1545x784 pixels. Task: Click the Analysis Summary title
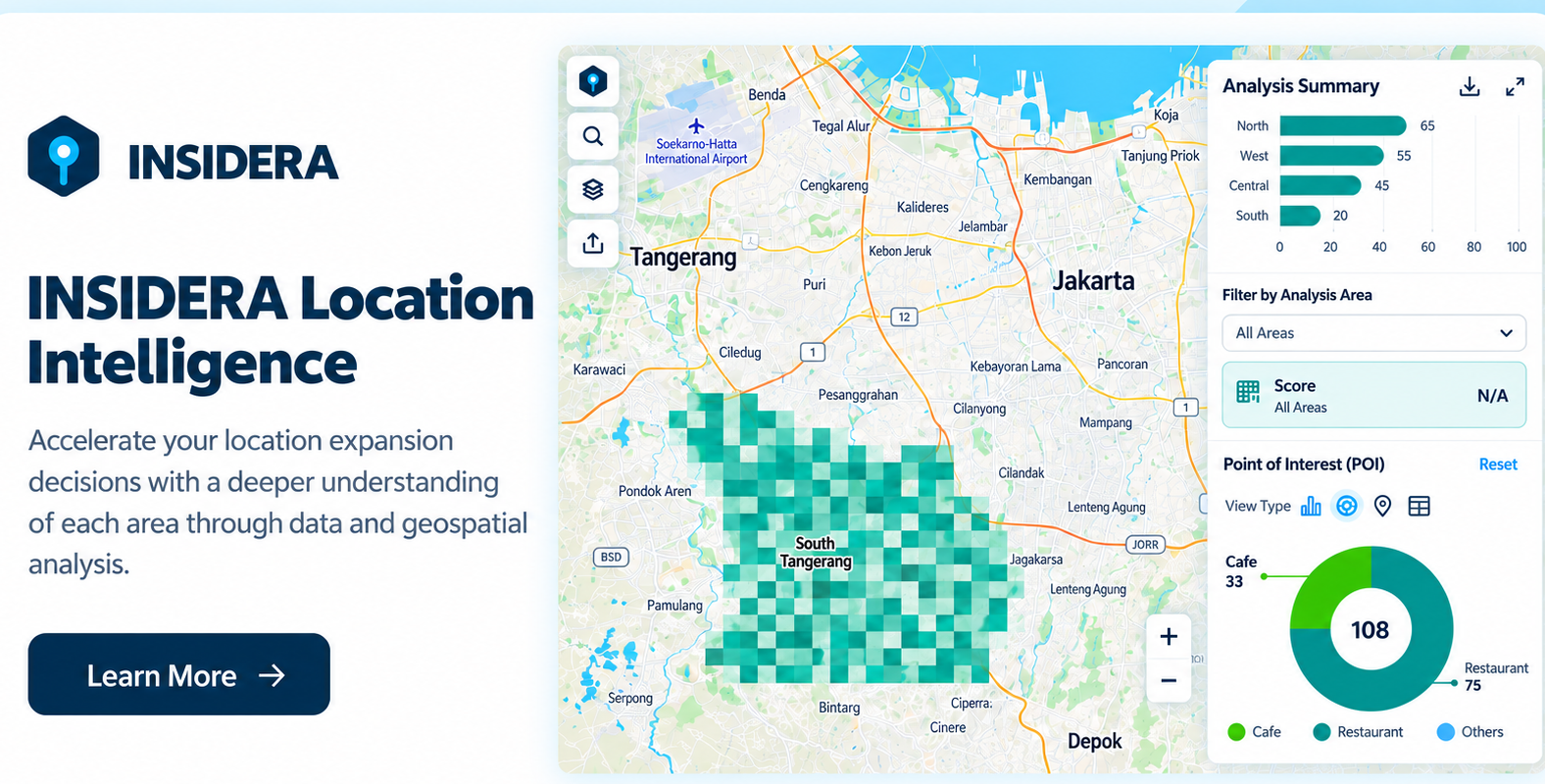[x=1301, y=86]
